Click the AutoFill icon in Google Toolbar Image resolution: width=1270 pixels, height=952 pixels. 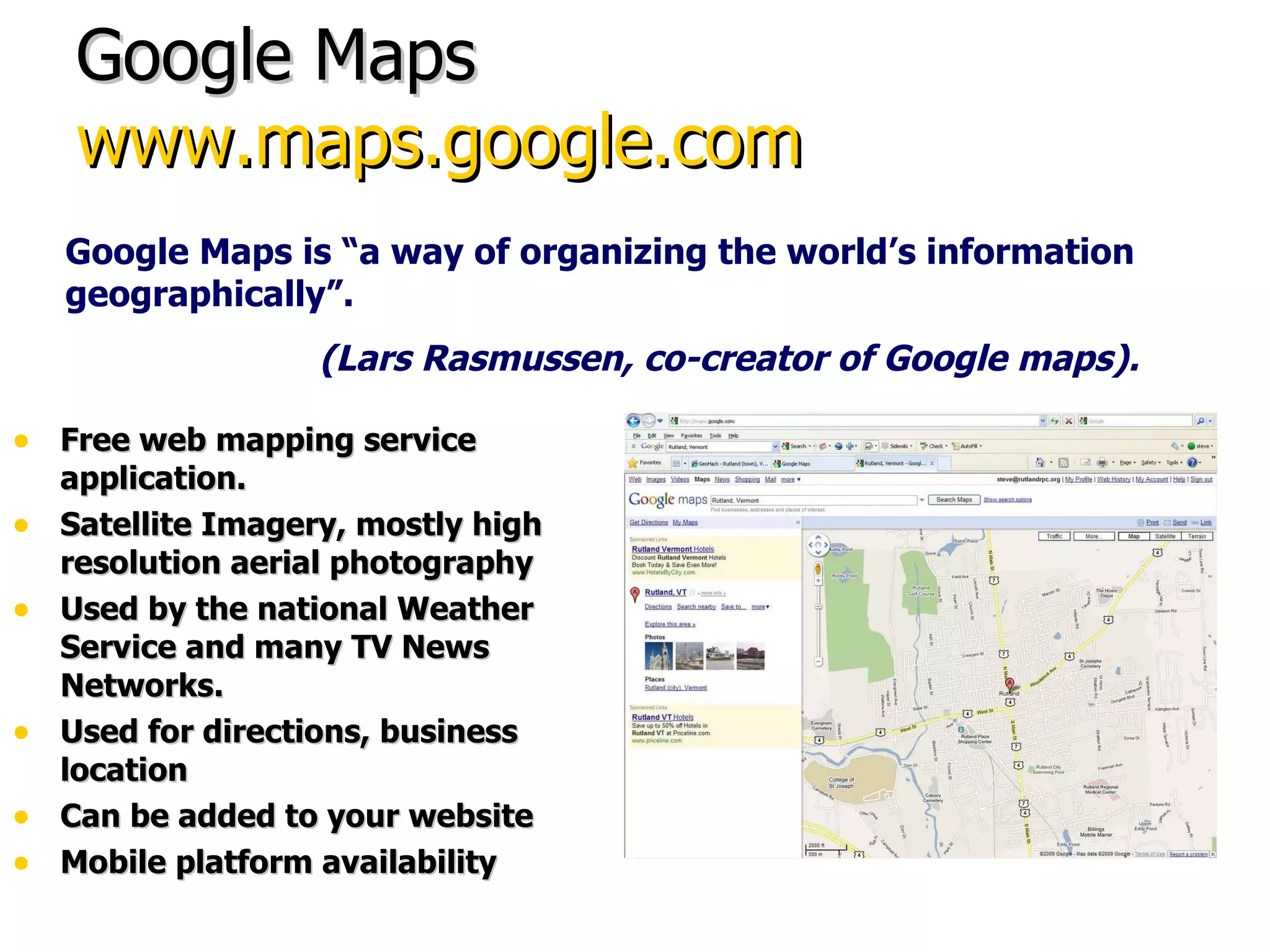(956, 446)
